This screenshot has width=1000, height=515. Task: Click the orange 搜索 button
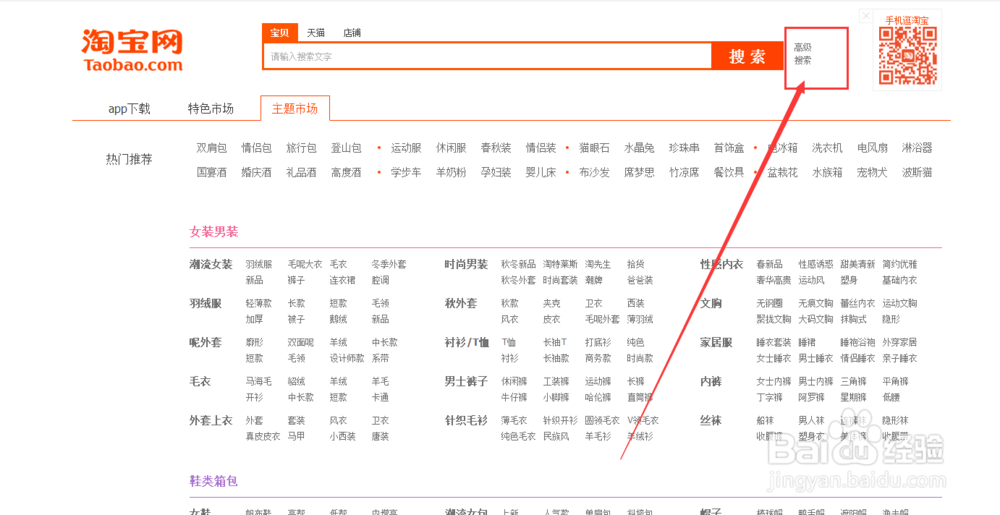click(747, 56)
